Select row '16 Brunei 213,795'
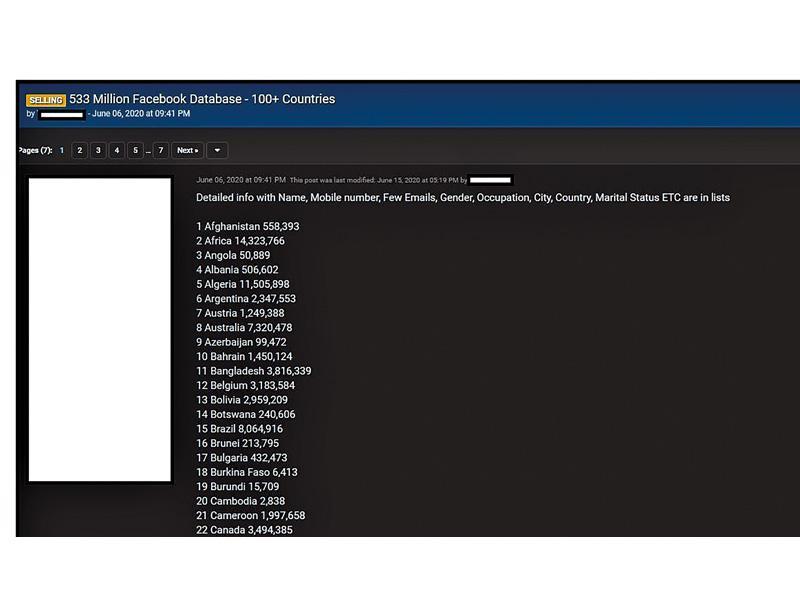The height and width of the screenshot is (600, 800). click(x=238, y=443)
